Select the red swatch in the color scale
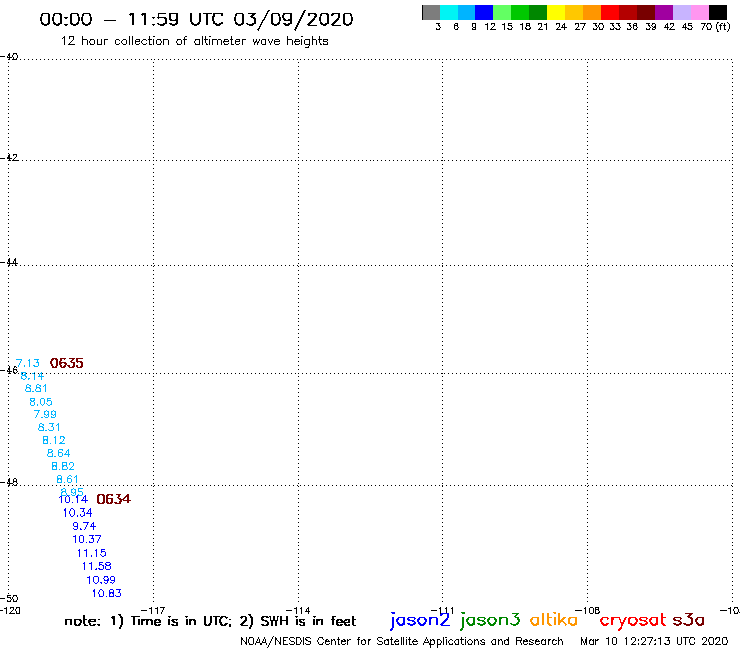740x650 pixels. click(610, 12)
